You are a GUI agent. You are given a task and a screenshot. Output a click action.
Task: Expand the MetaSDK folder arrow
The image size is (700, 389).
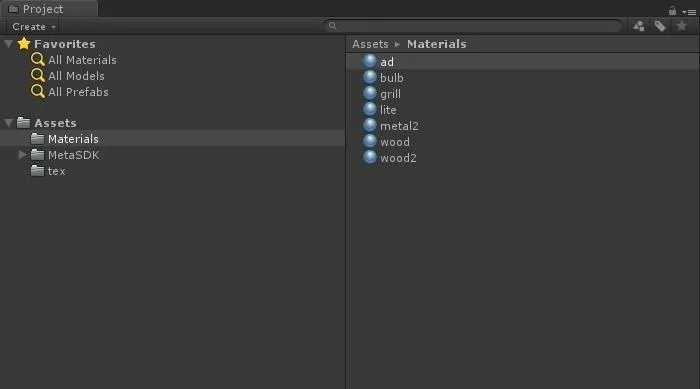[x=22, y=155]
